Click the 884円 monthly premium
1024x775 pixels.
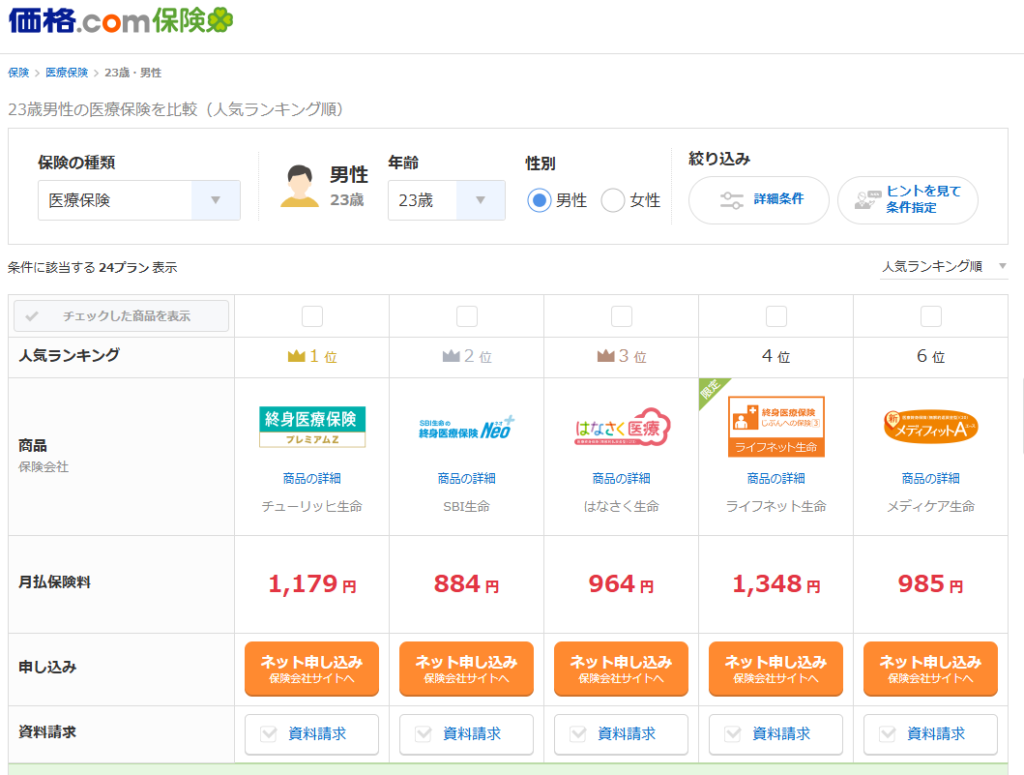(x=467, y=584)
